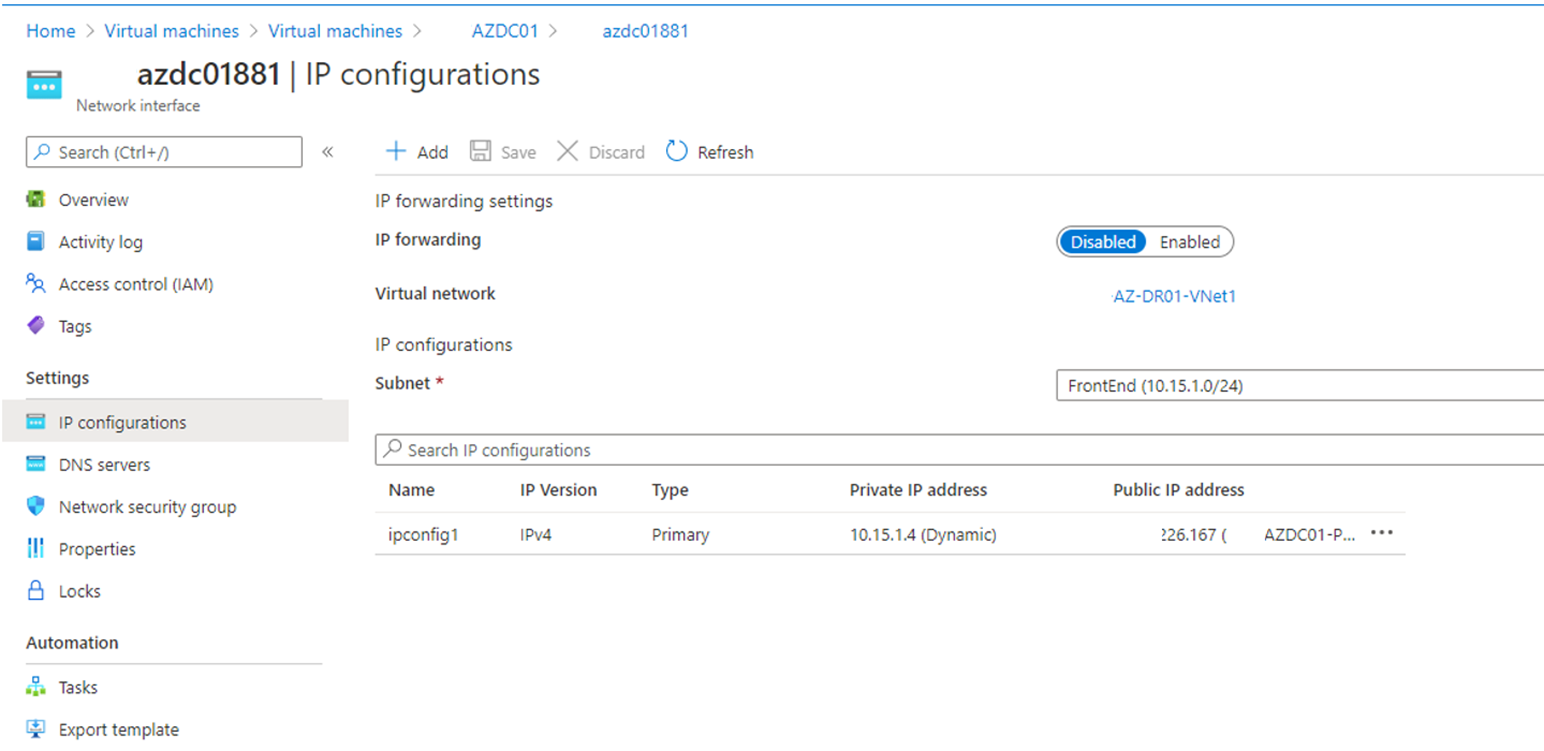Click azdc01881 breadcrumb link
Viewport: 1544px width, 751px height.
(x=645, y=31)
